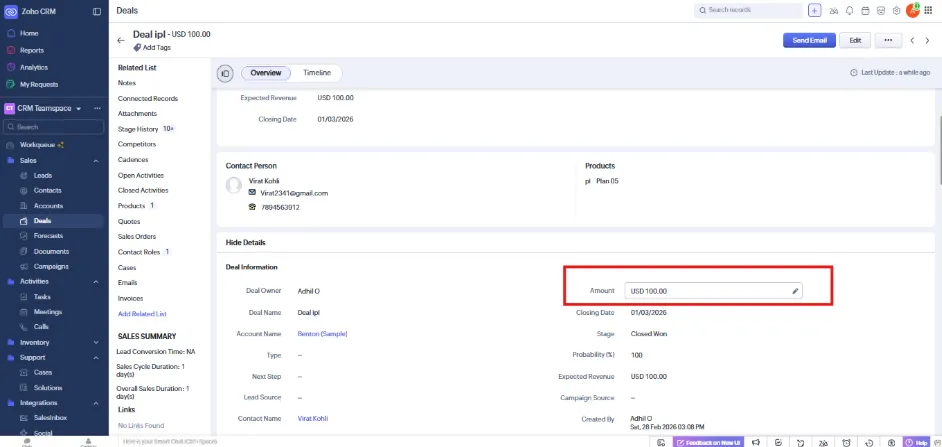942x447 pixels.
Task: Open the three-dots more actions menu
Action: coord(888,40)
